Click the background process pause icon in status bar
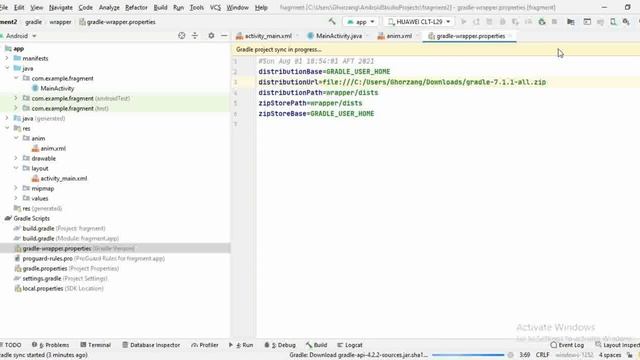Screen dimensions: 640x360 pyautogui.click(x=510, y=355)
